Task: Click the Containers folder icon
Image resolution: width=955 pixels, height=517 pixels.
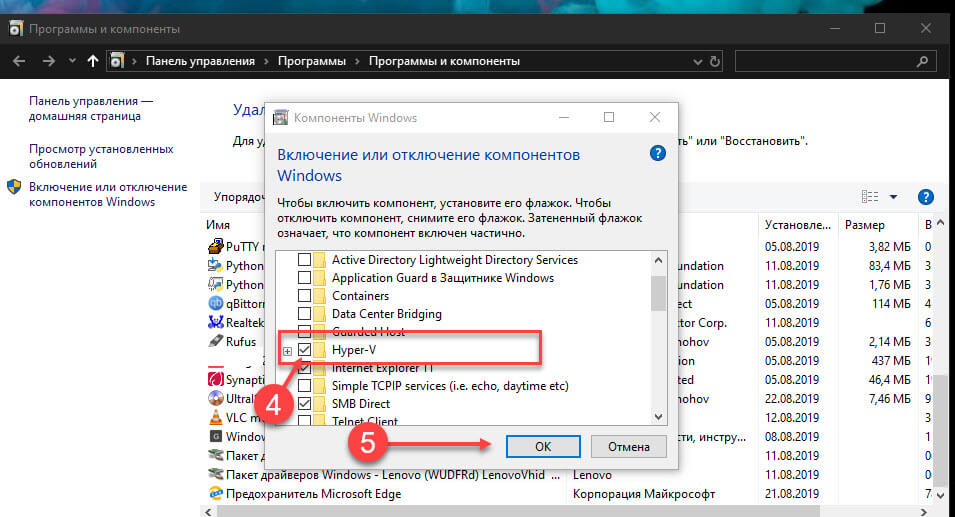Action: pyautogui.click(x=320, y=296)
